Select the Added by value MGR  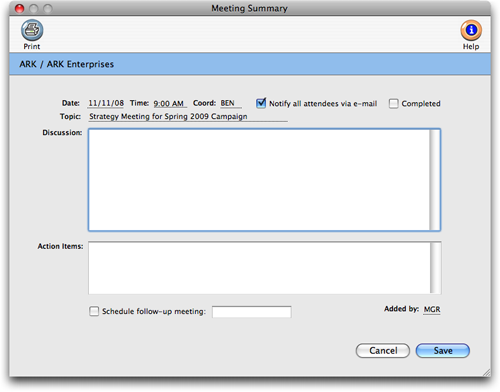[432, 309]
